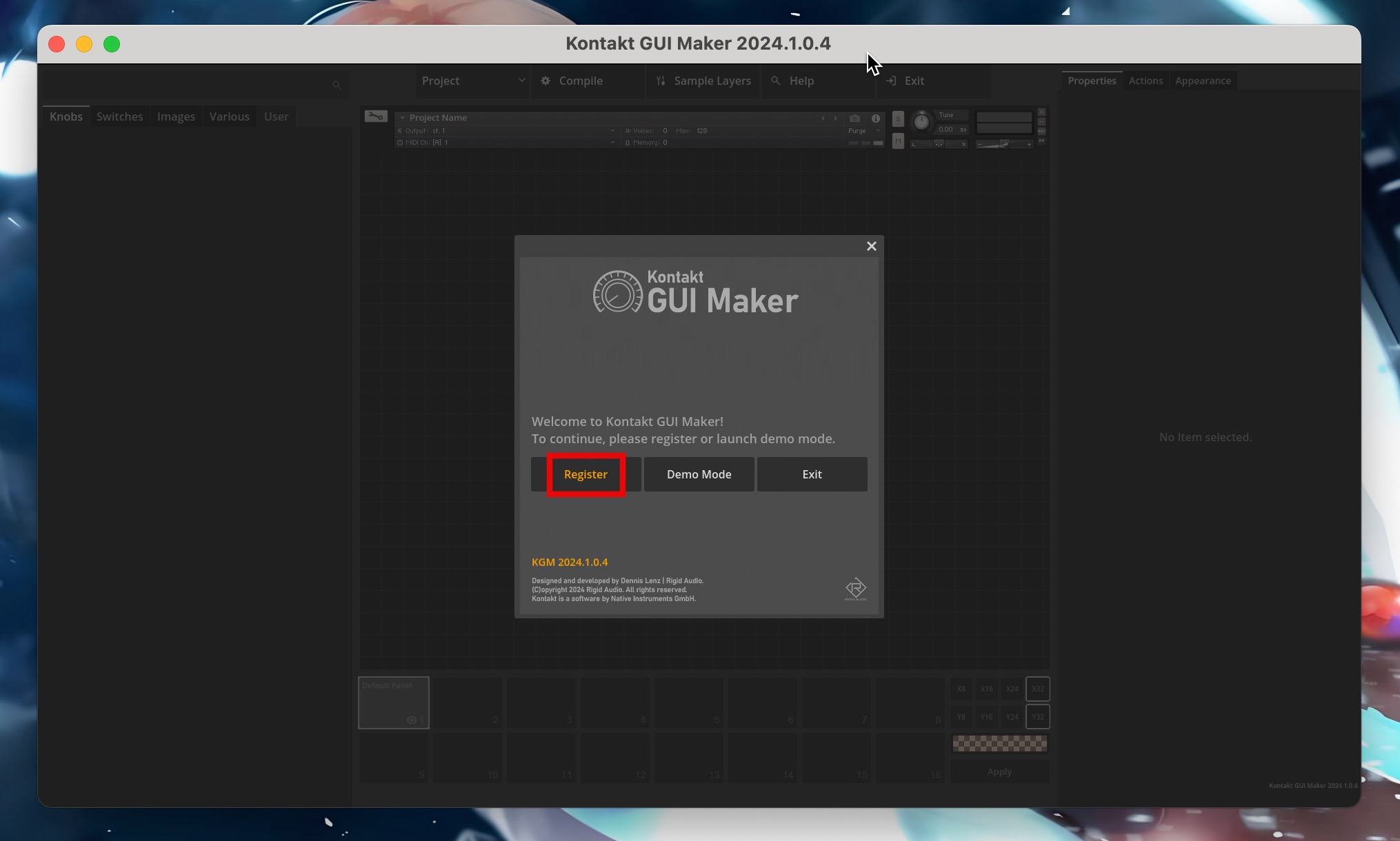Open the Project dropdown menu
Viewport: 1400px width, 841px height.
(473, 81)
